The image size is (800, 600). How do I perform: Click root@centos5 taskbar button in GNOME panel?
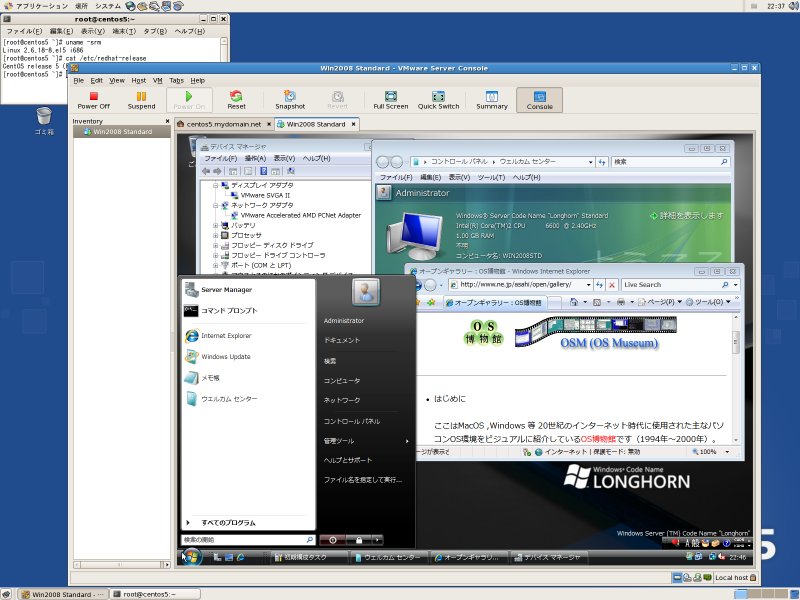click(155, 594)
